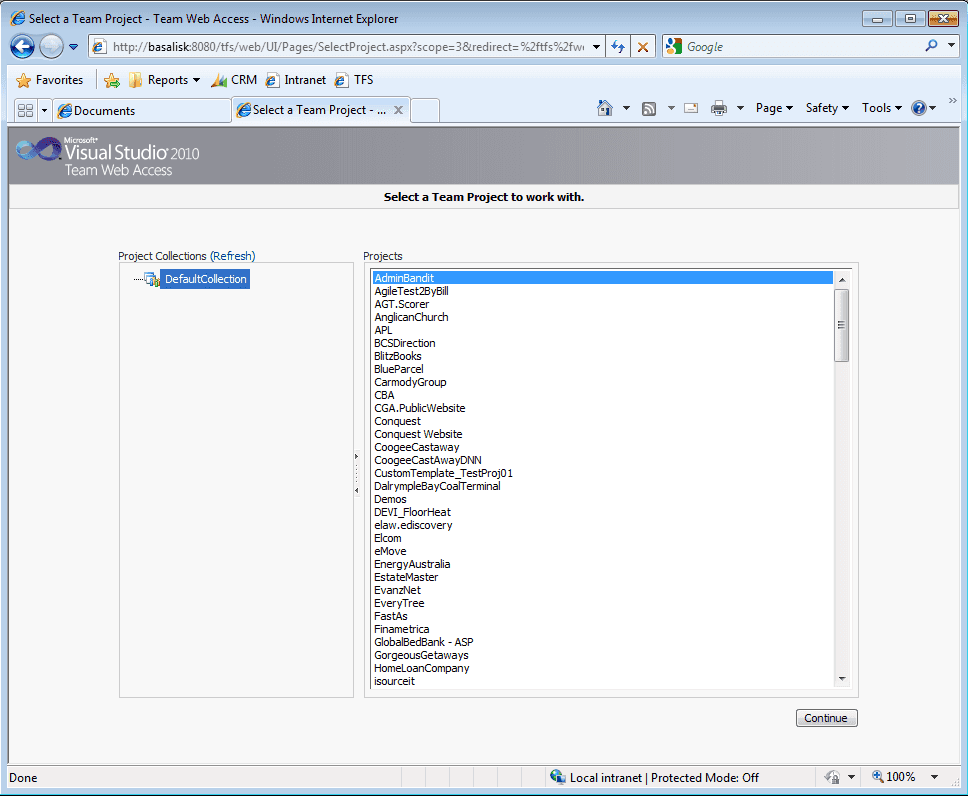Click the Print icon in command bar
This screenshot has height=796, width=968.
point(718,109)
